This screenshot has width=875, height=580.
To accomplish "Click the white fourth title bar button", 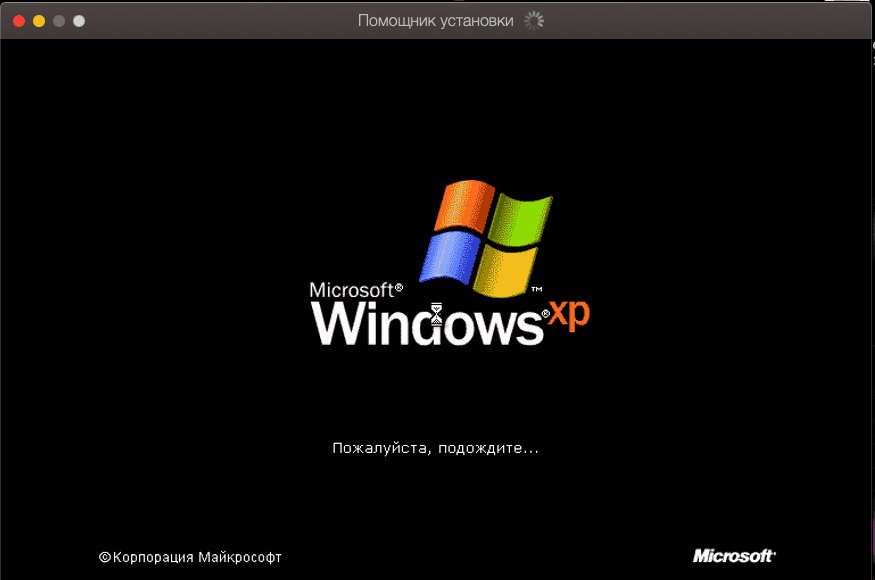I will 79,21.
